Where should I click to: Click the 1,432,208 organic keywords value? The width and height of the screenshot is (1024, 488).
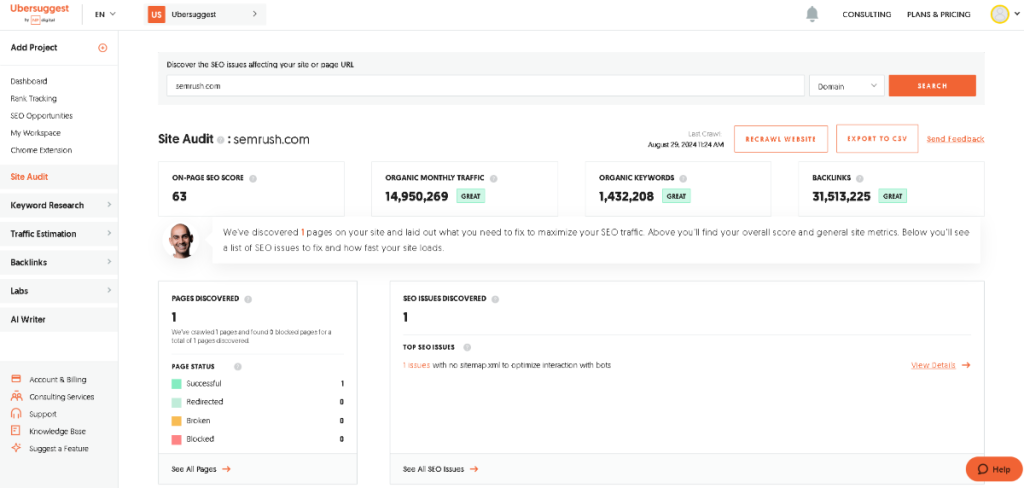(x=626, y=196)
